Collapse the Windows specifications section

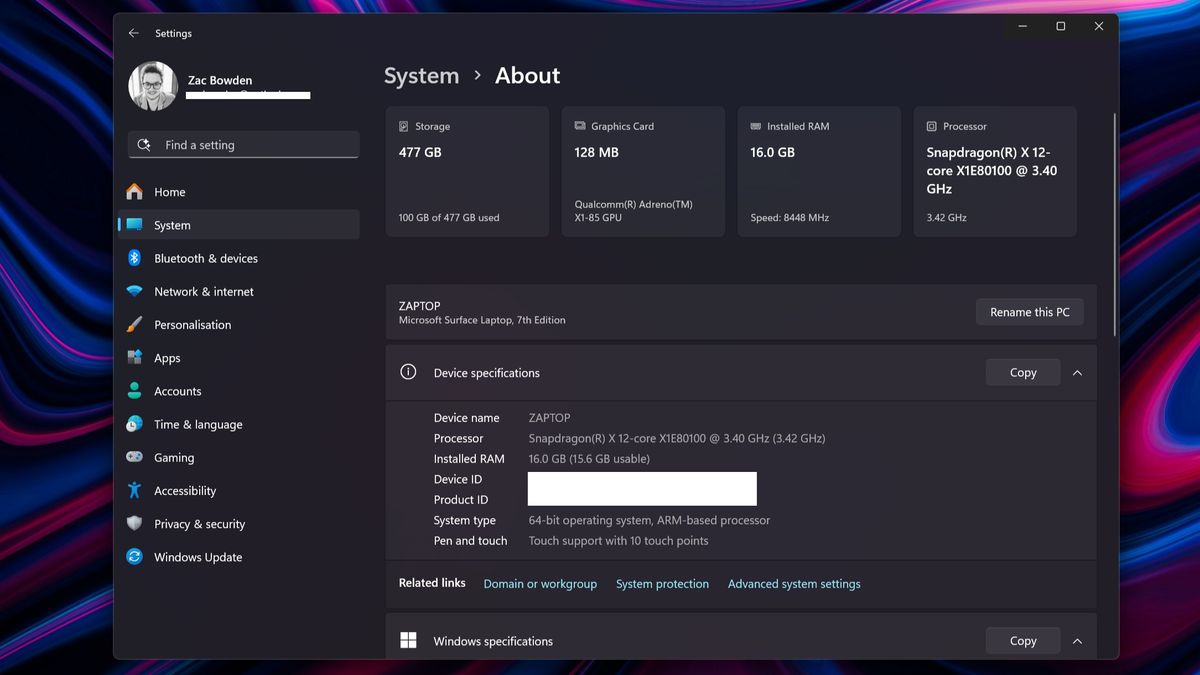tap(1077, 640)
